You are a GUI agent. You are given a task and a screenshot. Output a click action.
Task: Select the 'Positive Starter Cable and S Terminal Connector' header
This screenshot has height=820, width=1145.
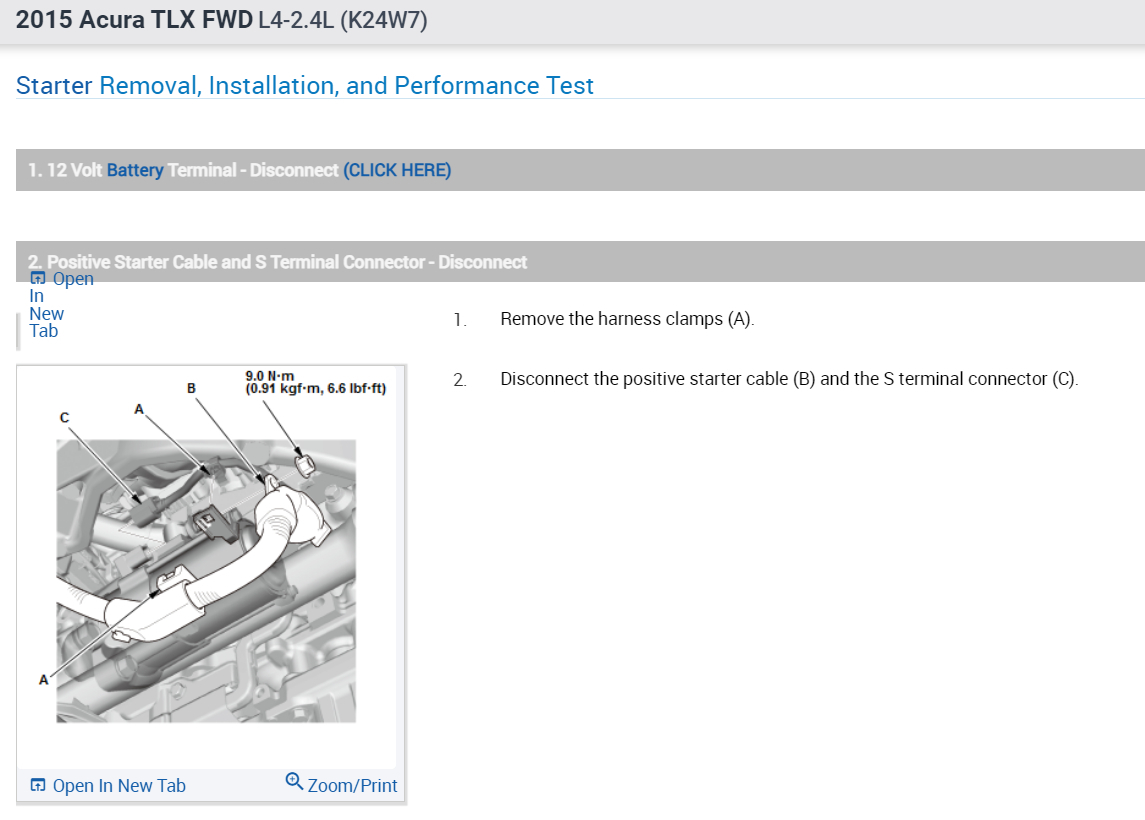tap(581, 261)
